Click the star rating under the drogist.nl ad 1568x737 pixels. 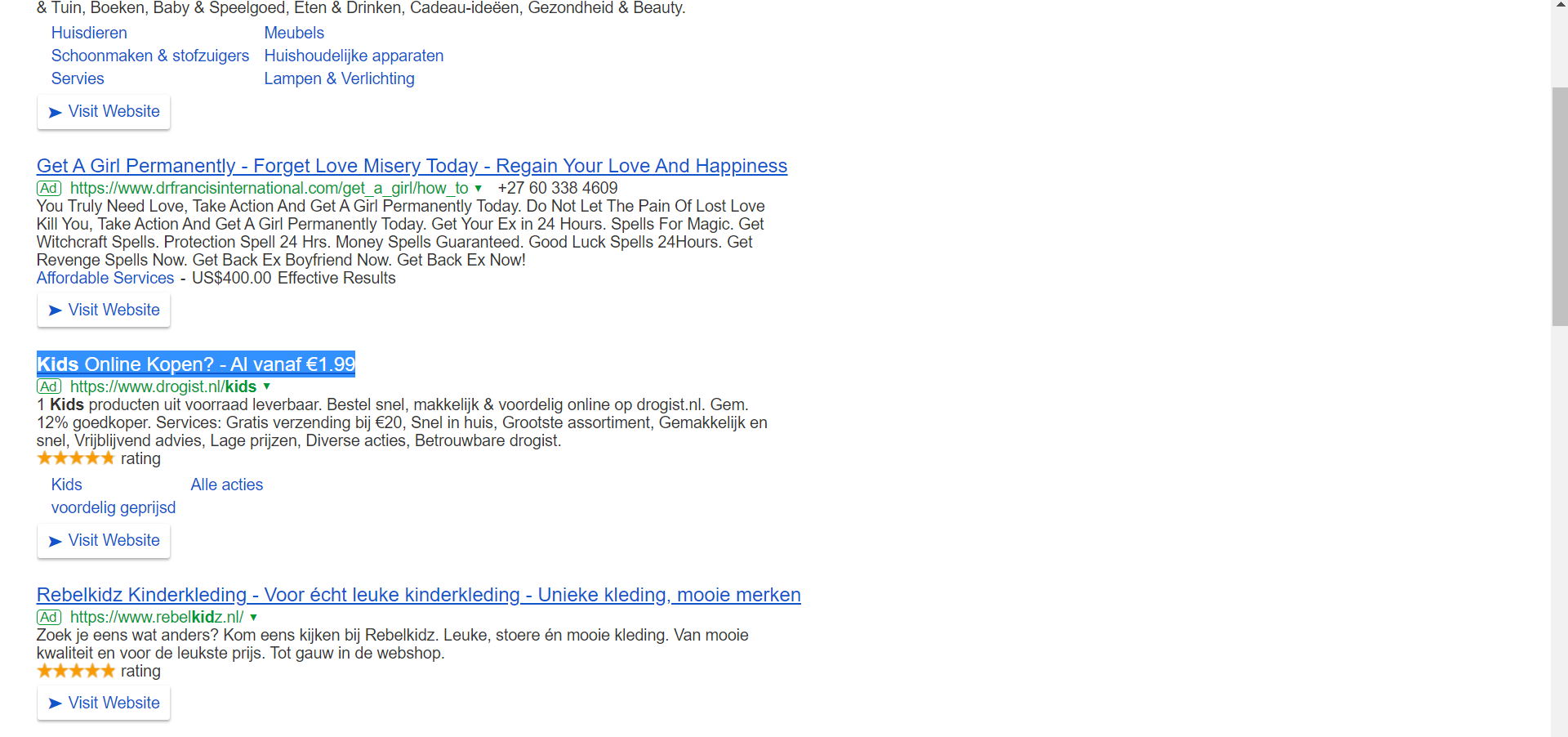[x=76, y=458]
